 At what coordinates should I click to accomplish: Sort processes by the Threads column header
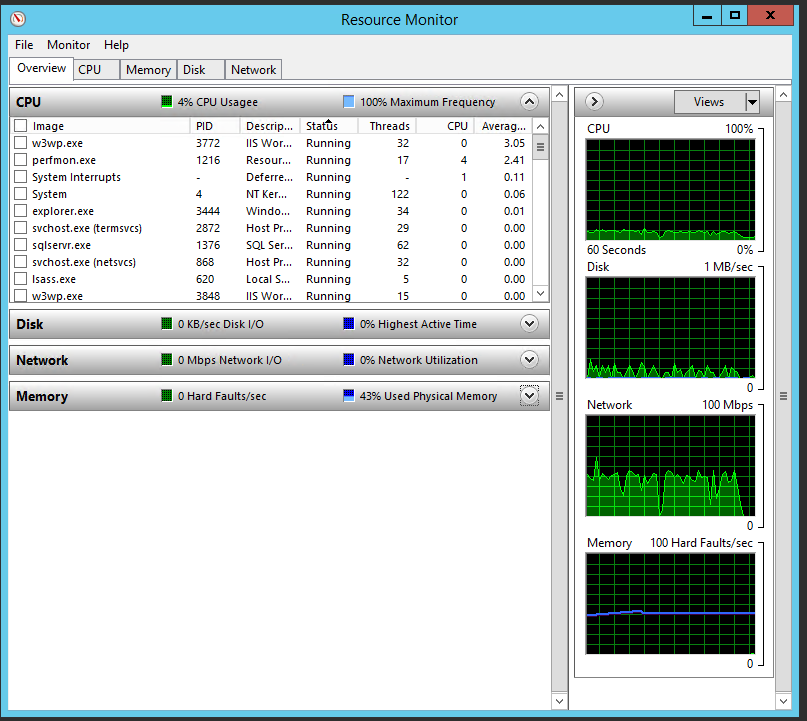coord(389,126)
